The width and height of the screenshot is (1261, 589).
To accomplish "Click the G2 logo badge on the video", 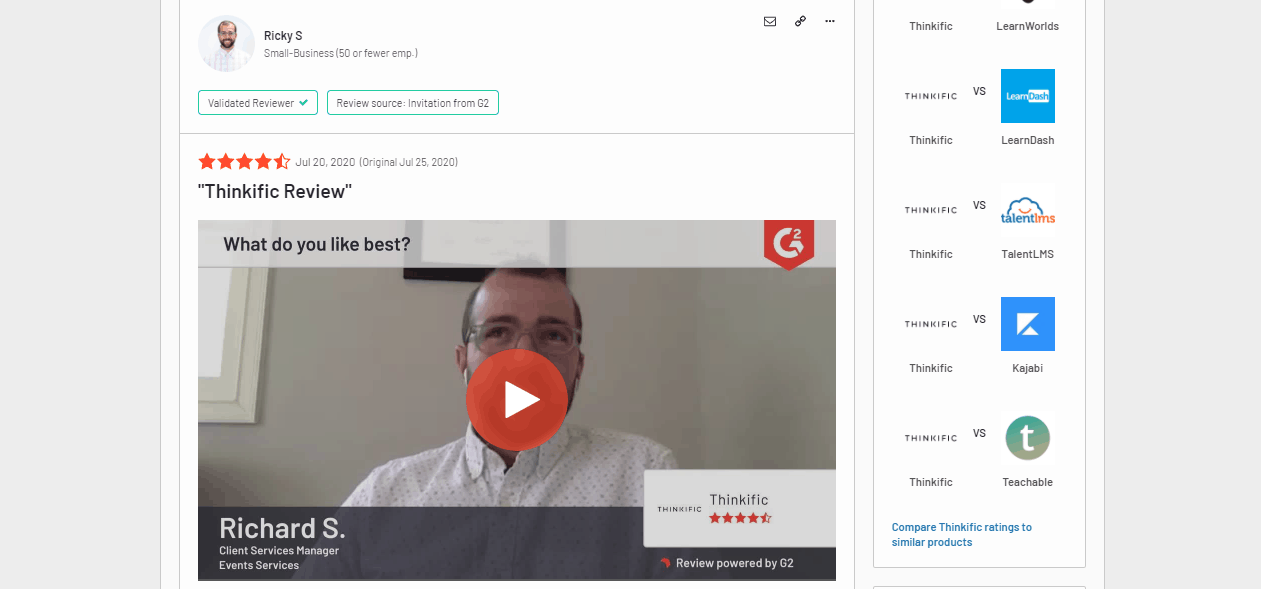I will point(789,245).
